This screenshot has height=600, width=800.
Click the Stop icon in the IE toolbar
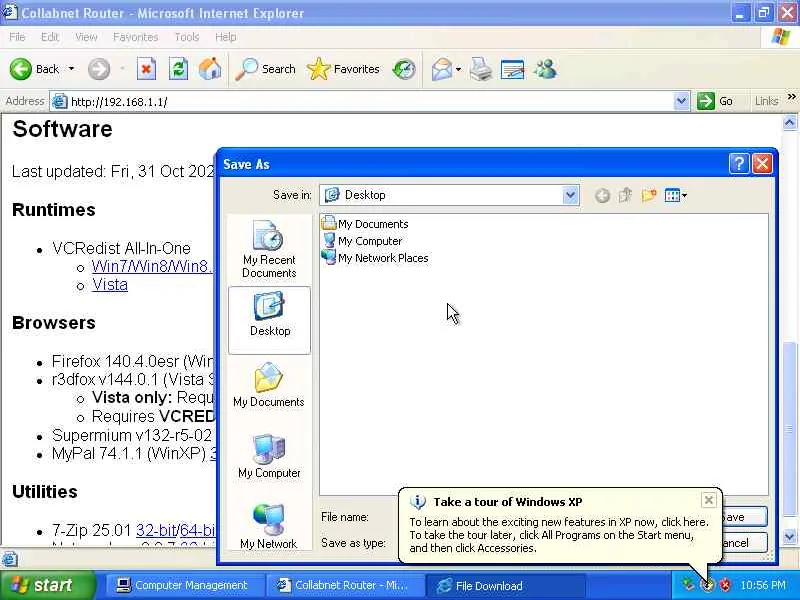coord(146,69)
